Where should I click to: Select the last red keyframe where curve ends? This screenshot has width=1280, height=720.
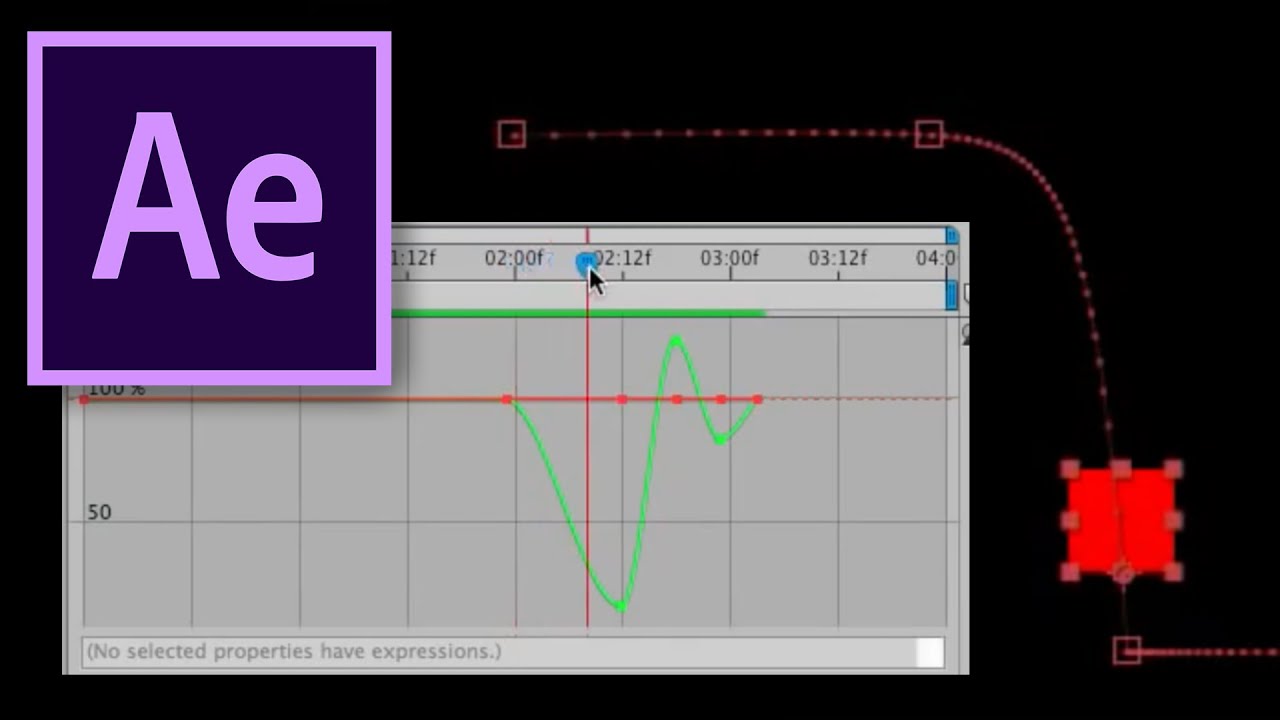pyautogui.click(x=757, y=400)
